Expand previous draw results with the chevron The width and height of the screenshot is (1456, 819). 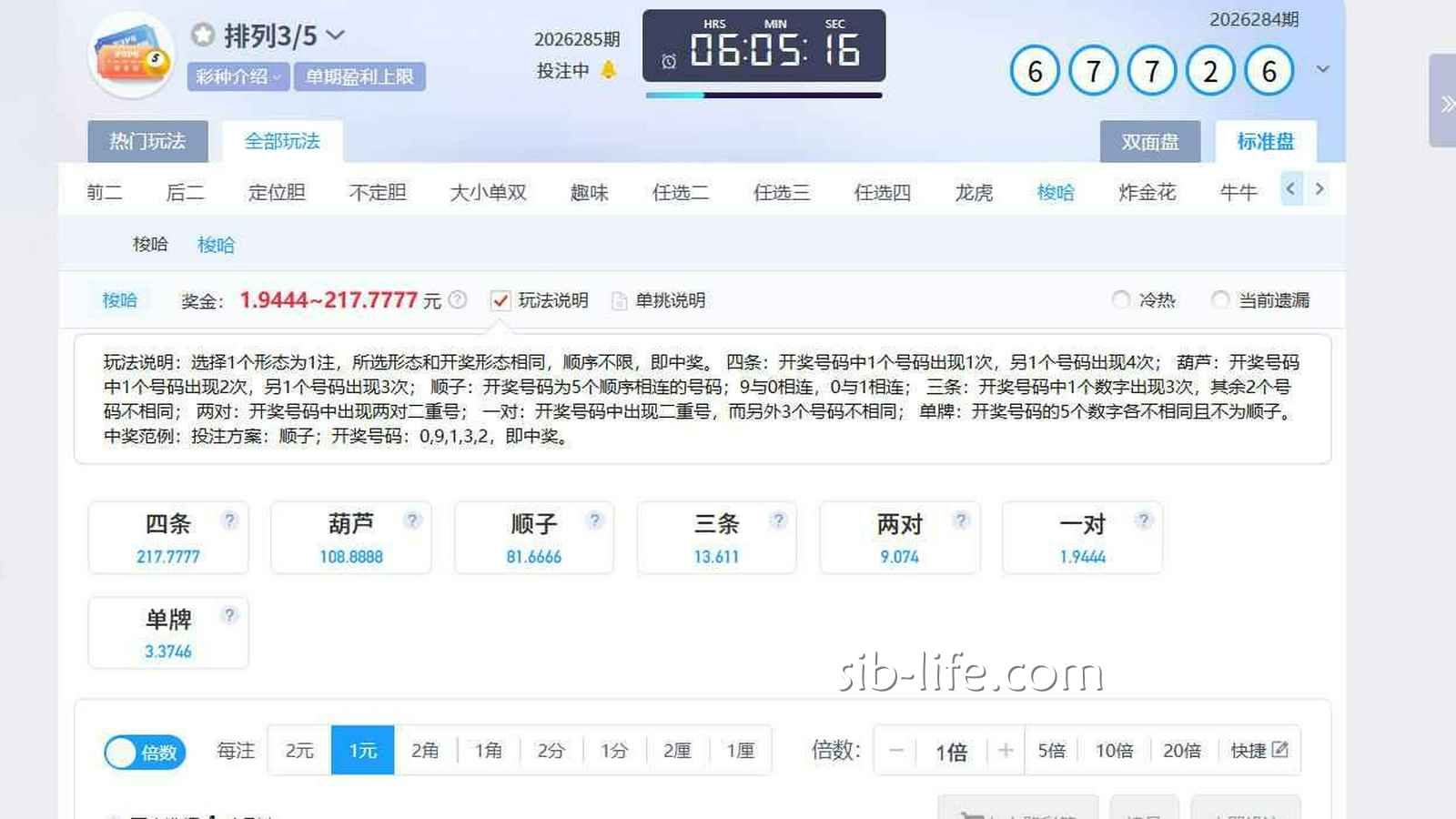(1323, 69)
